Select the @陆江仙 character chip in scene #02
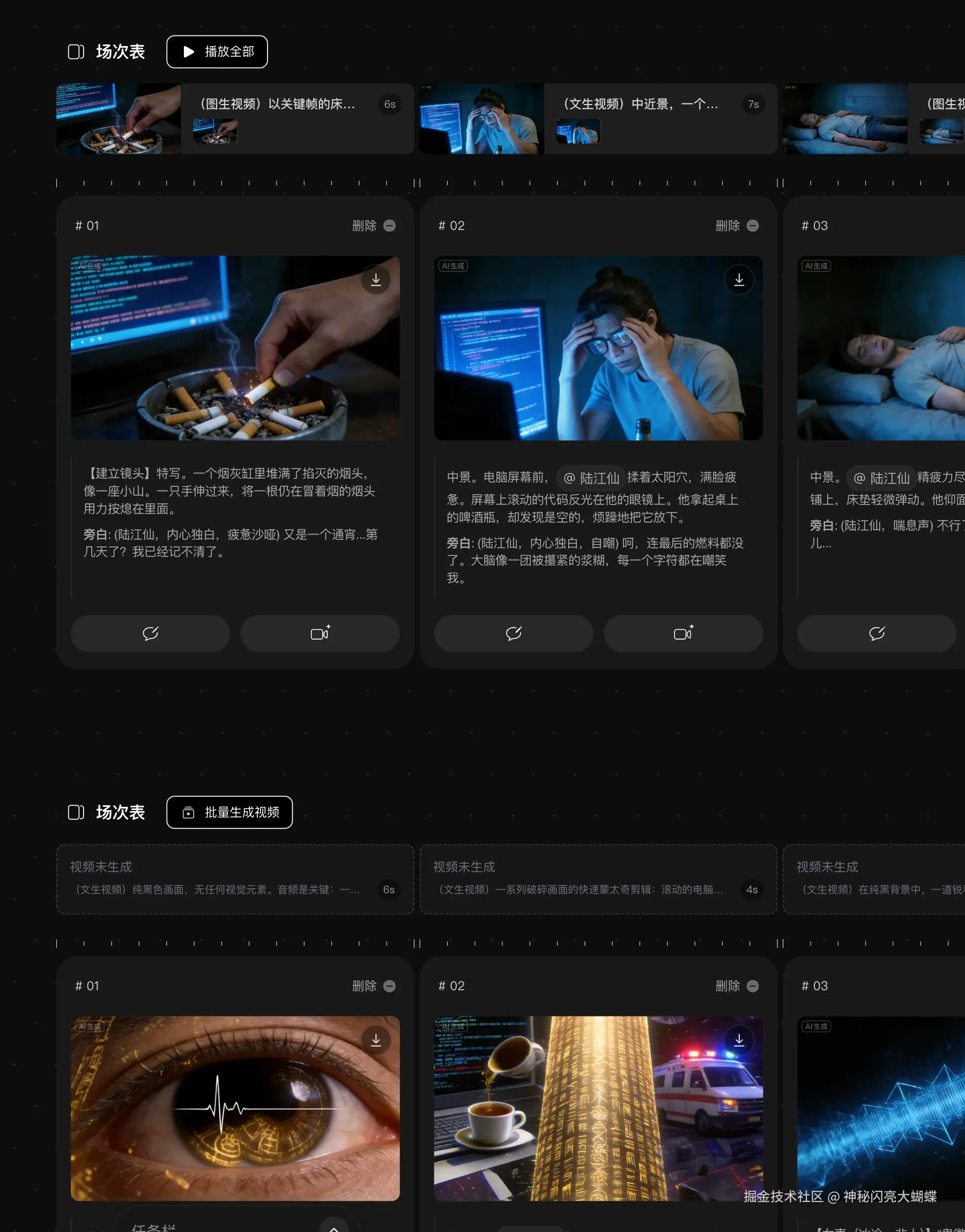965x1232 pixels. pos(590,477)
